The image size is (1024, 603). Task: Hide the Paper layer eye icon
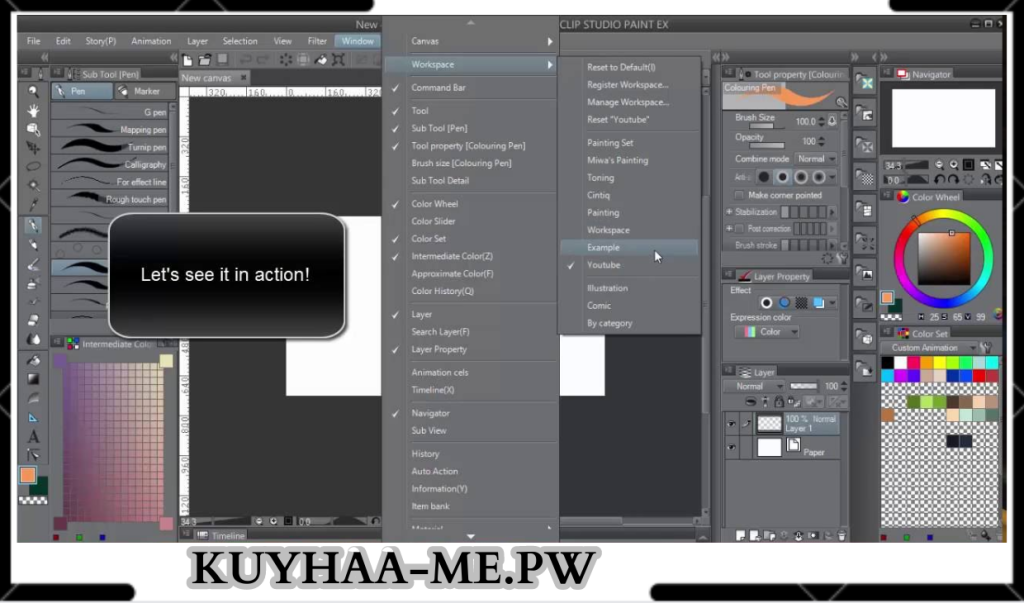(x=731, y=448)
